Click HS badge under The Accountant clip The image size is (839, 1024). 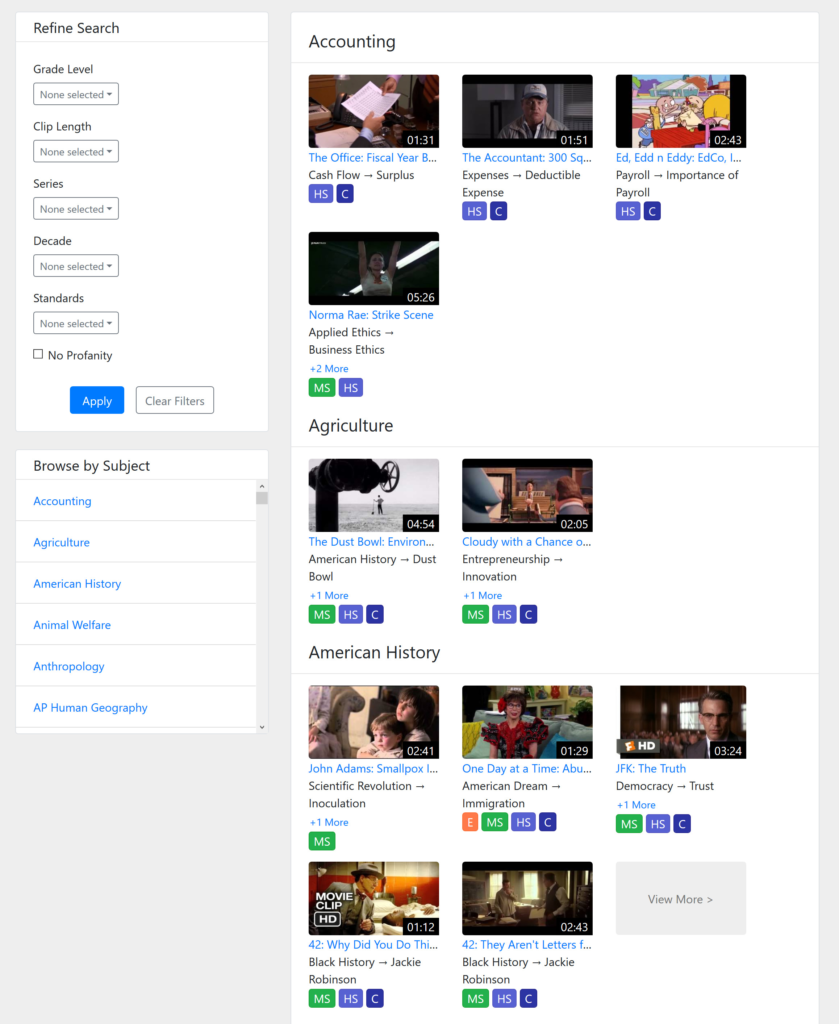(x=474, y=212)
